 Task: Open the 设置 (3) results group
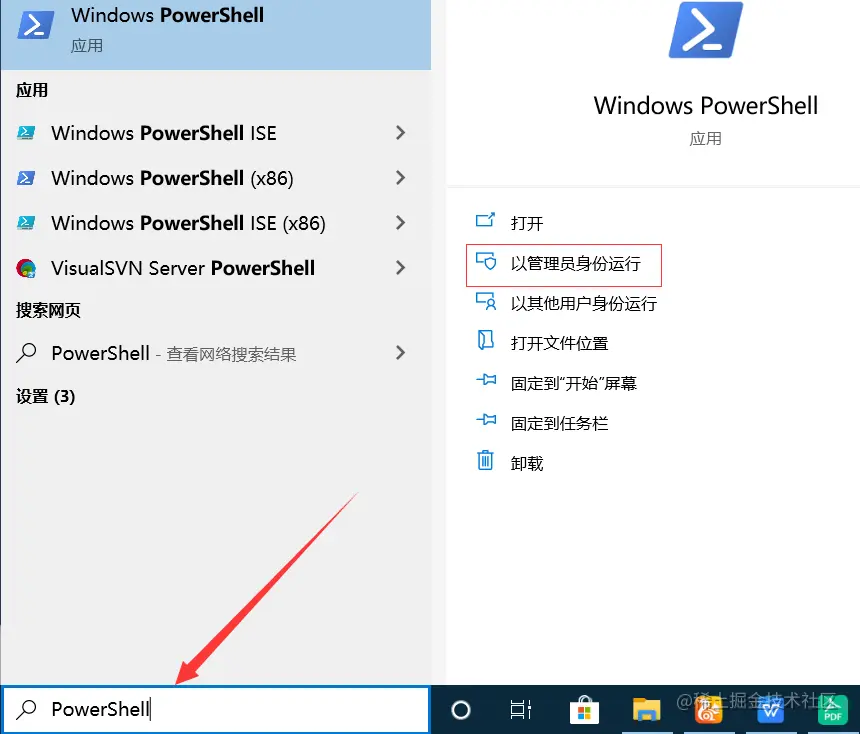point(46,396)
